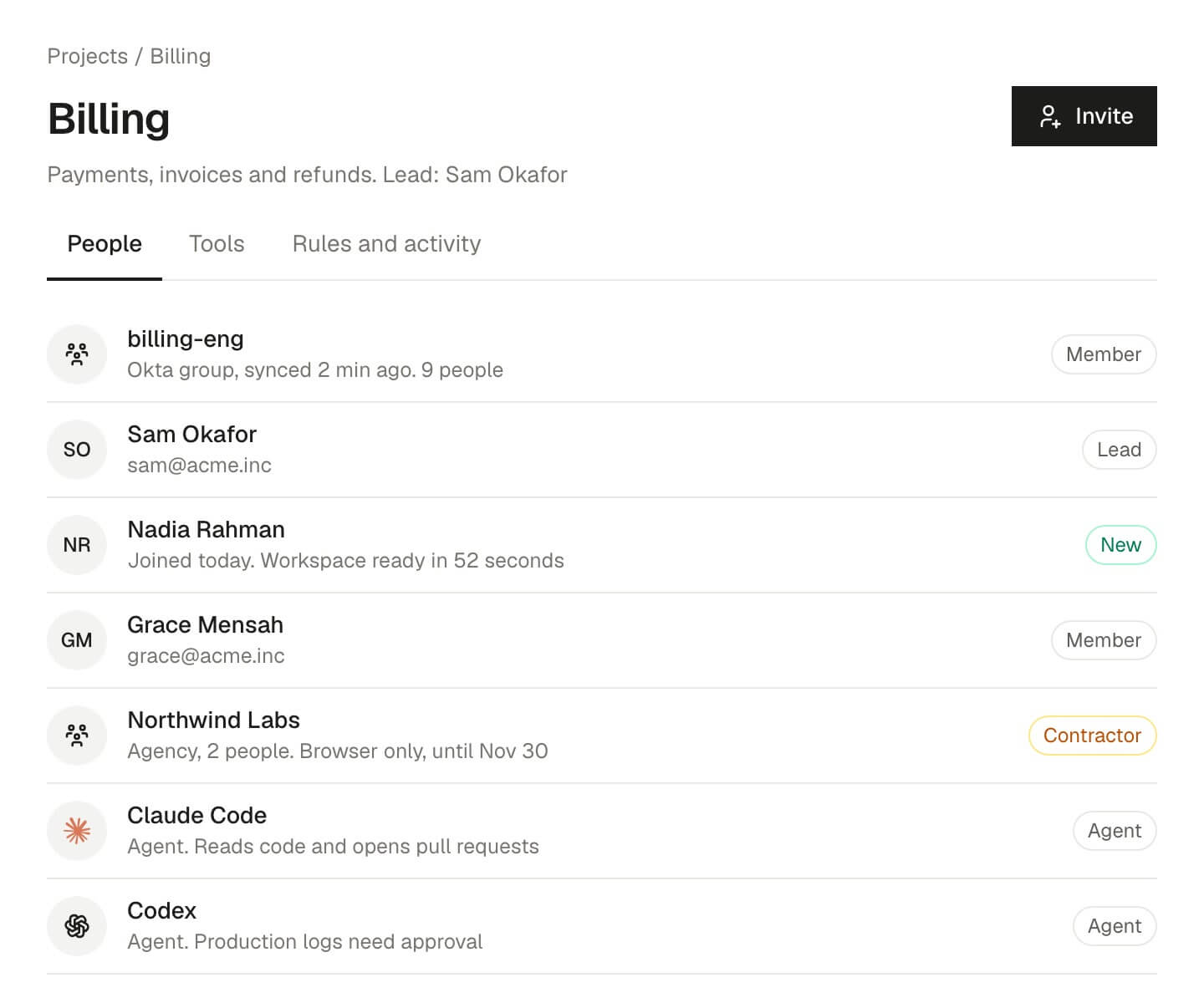Switch to the People tab

(105, 244)
